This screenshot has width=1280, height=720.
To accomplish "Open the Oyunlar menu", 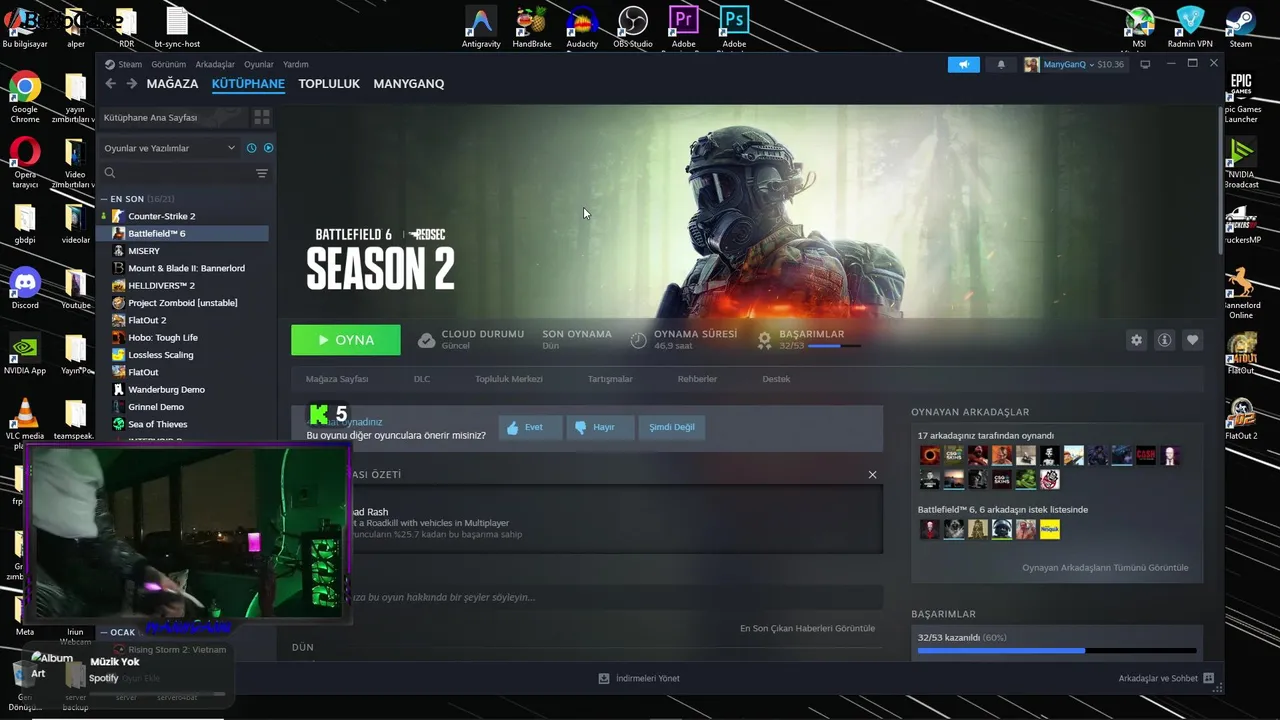I will [x=259, y=64].
